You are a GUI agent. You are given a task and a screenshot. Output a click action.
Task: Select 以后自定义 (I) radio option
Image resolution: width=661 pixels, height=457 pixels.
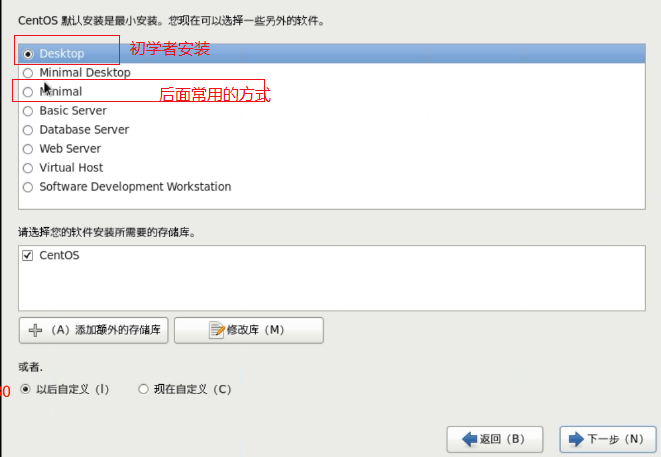(x=25, y=389)
